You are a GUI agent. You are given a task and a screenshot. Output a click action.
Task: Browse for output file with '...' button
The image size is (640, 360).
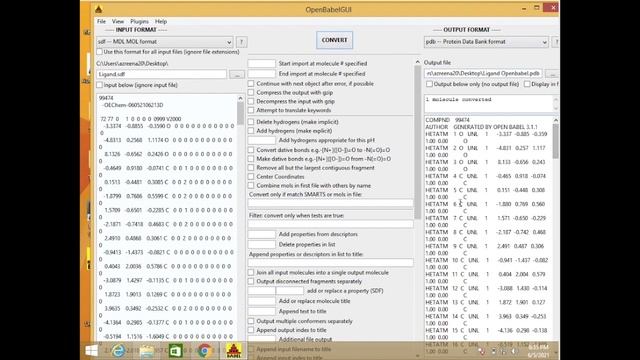coord(552,74)
